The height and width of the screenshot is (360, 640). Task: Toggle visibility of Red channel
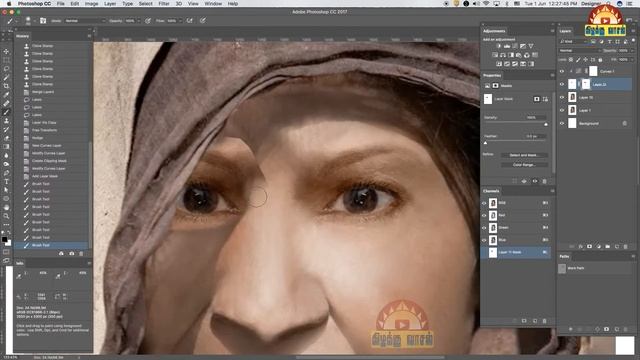click(484, 215)
